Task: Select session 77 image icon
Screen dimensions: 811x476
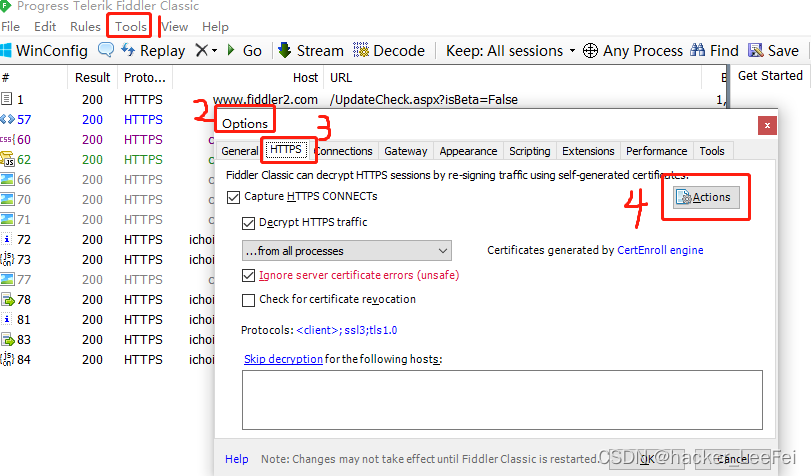Action: coord(7,279)
